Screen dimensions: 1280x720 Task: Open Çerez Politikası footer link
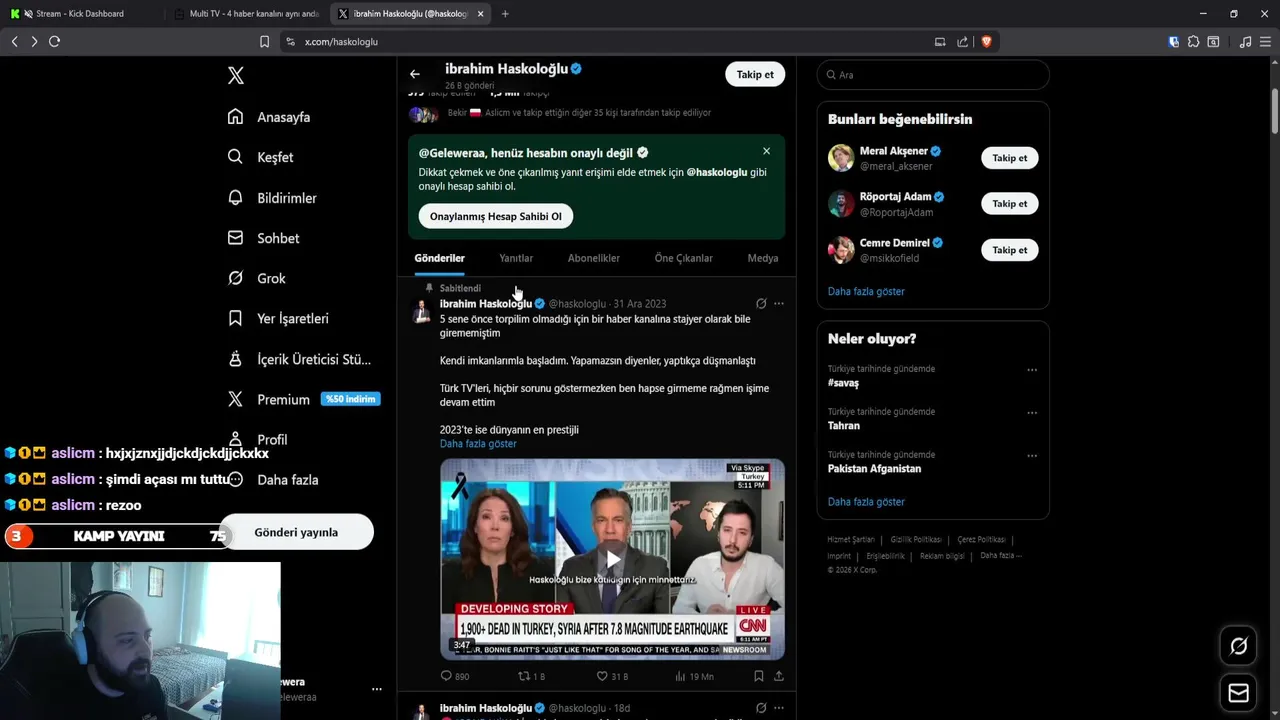pos(981,540)
